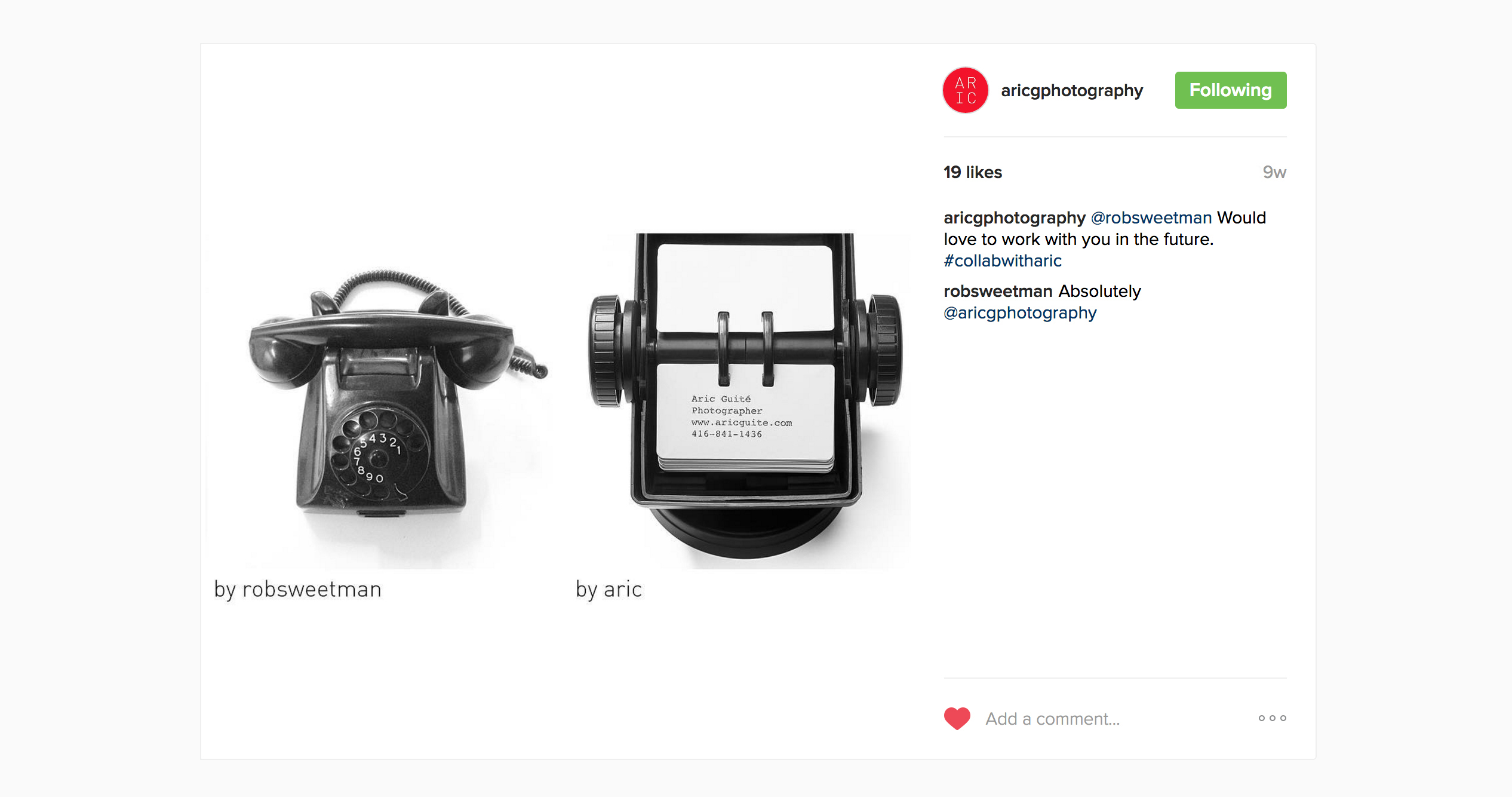Open the @aricgphotography mention in comment

[1020, 312]
